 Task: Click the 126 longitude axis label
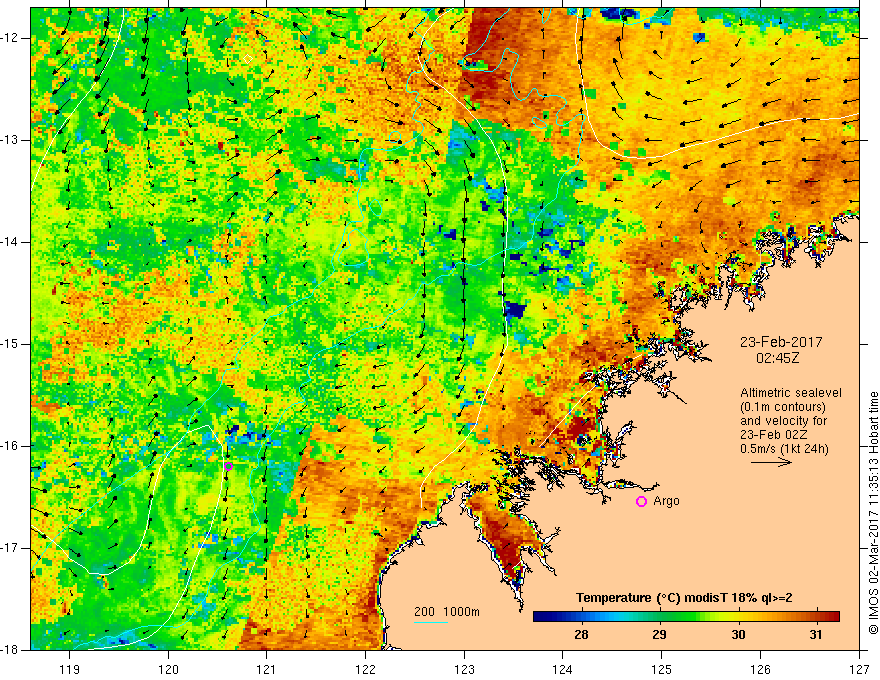[x=760, y=669]
